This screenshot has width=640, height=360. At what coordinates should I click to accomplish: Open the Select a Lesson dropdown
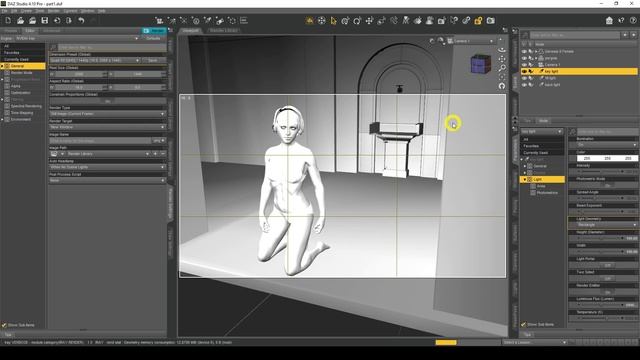click(x=535, y=342)
